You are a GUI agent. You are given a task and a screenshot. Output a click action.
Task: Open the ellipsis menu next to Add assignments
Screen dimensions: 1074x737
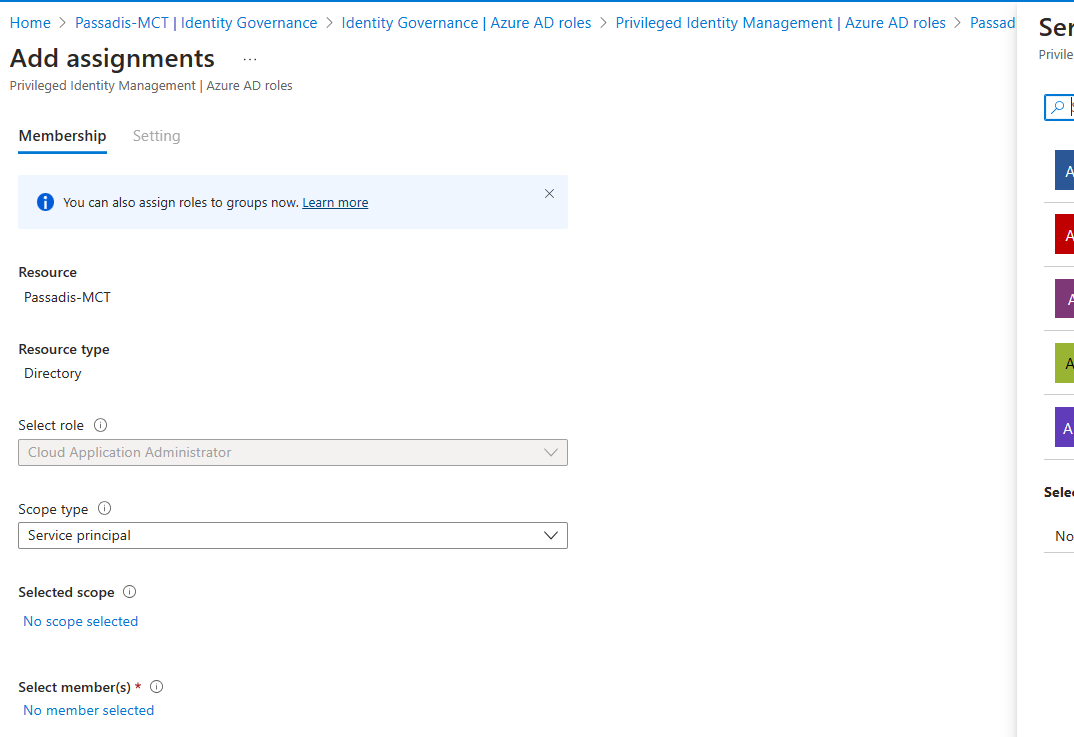248,59
